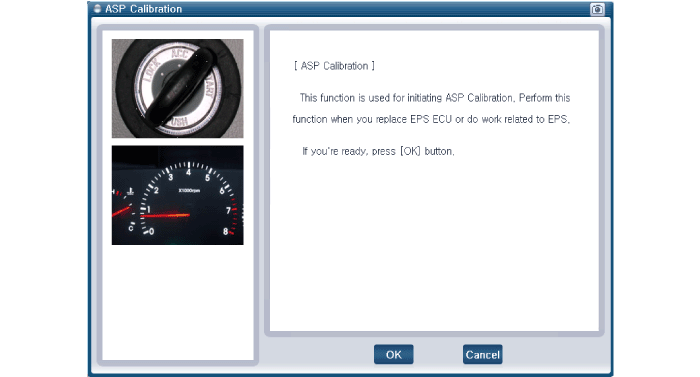Click the coolant temperature symbol in the gauge photo
Screen dimensions: 700x377
pyautogui.click(x=130, y=191)
